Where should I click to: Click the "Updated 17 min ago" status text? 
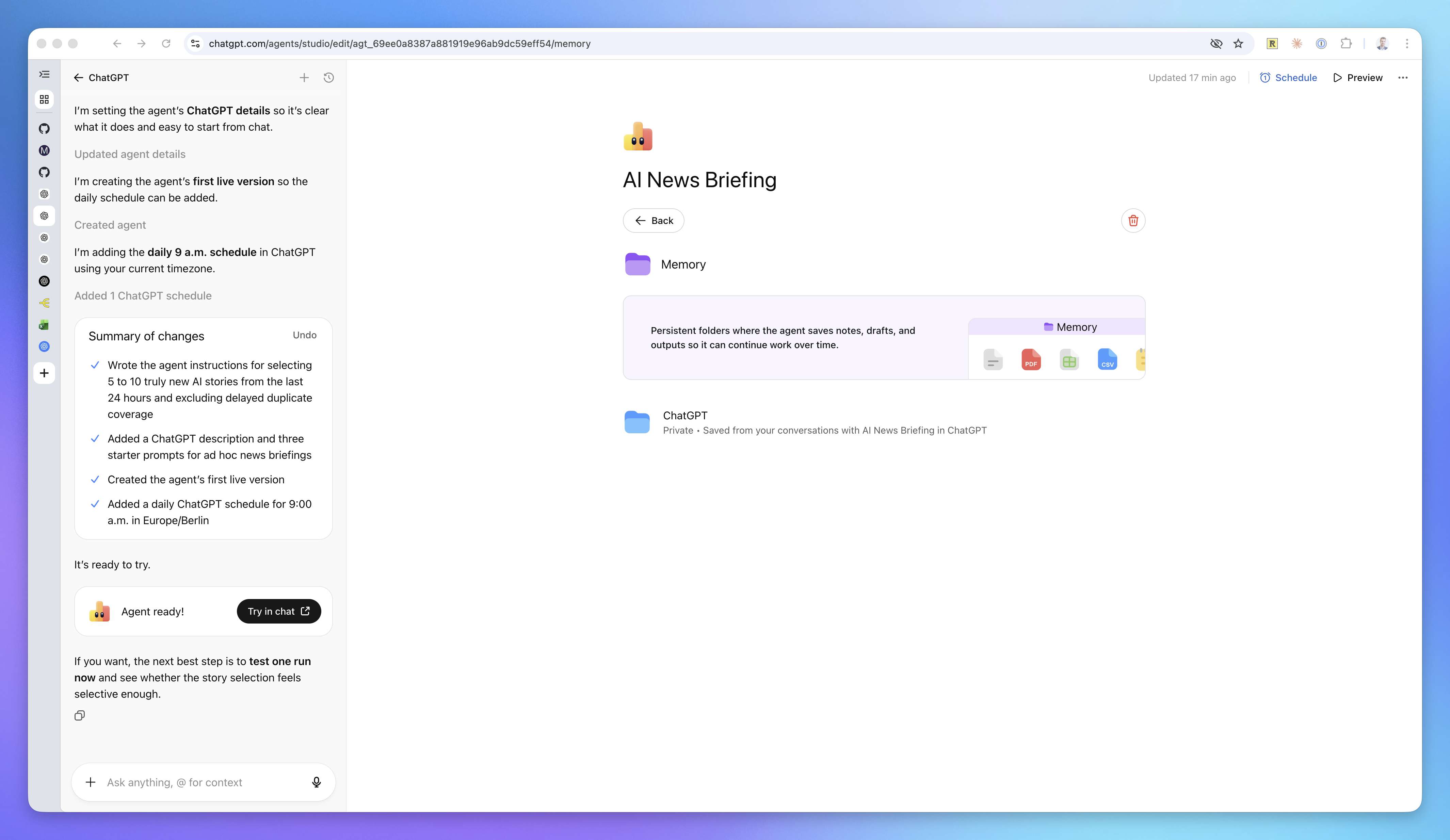1192,78
